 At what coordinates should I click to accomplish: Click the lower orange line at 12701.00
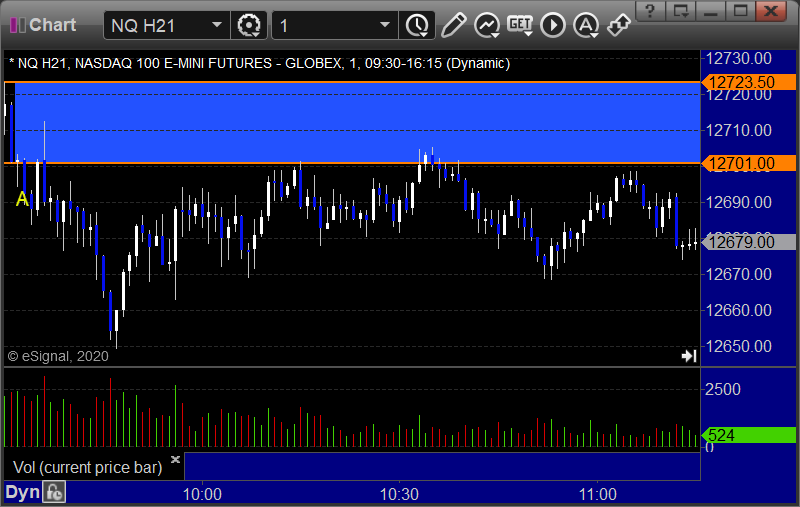click(x=352, y=163)
